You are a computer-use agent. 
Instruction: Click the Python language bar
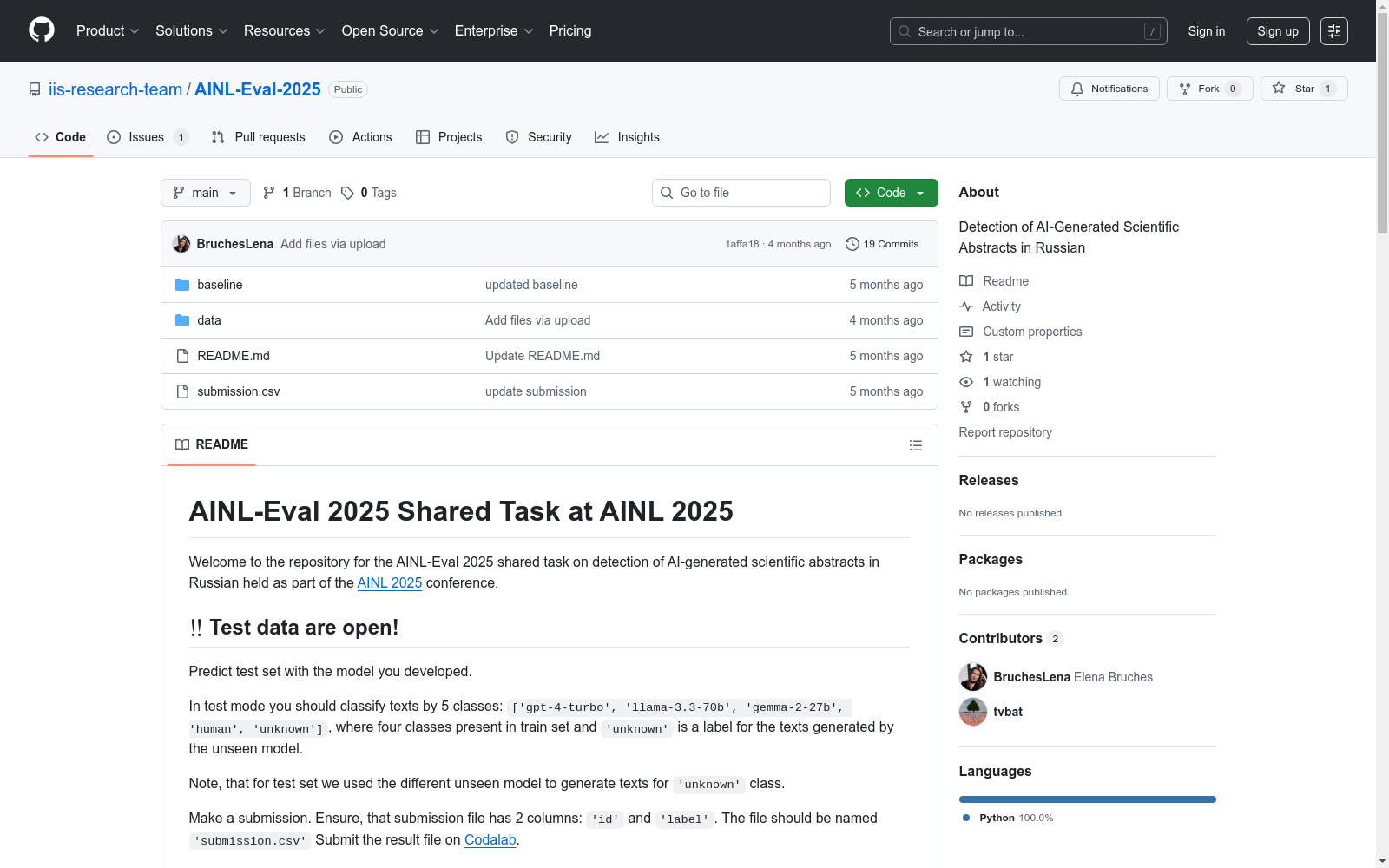coord(1088,799)
